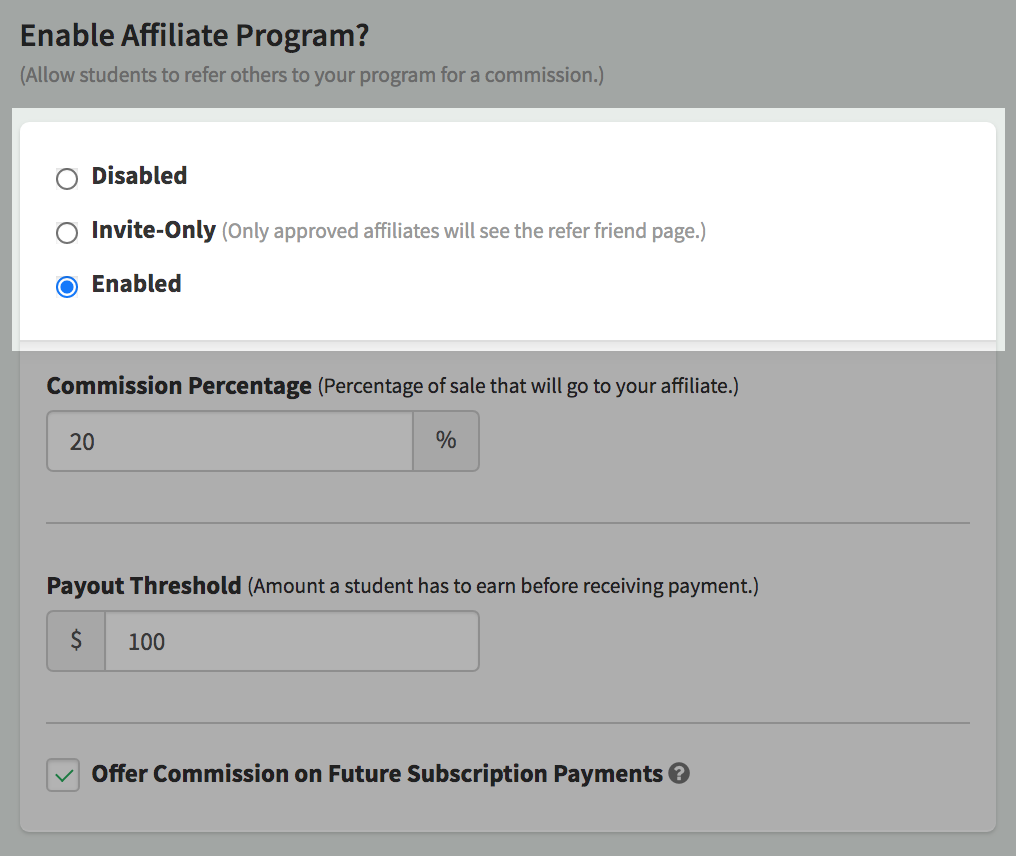The width and height of the screenshot is (1016, 856).
Task: Click the Enabled label text
Action: click(x=137, y=284)
